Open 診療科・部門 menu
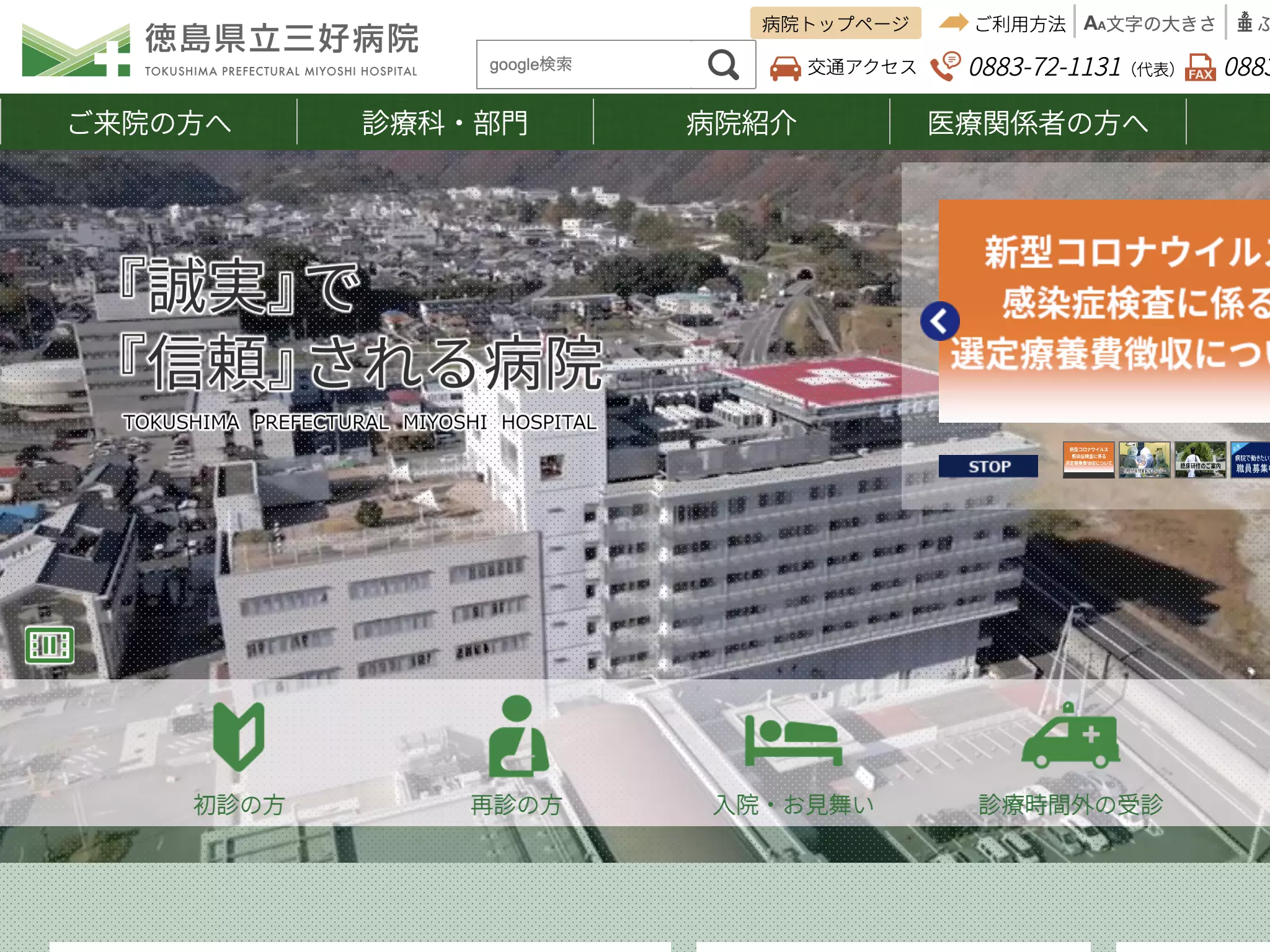The height and width of the screenshot is (952, 1270). coord(445,122)
